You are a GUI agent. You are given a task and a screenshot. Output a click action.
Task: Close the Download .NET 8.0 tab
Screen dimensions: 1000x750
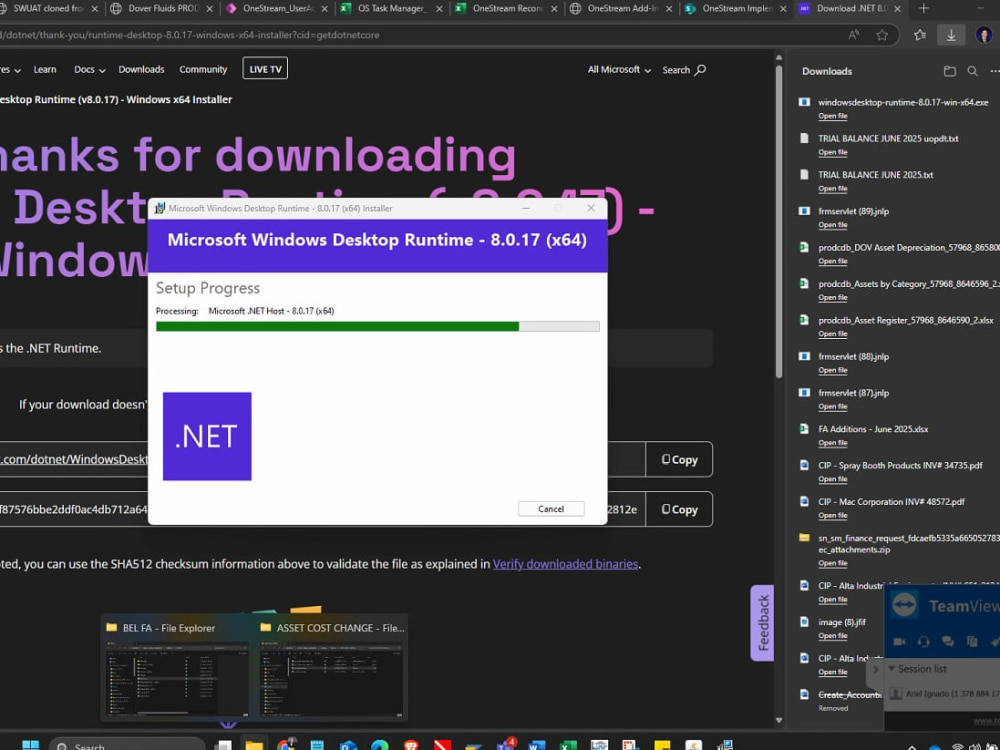[897, 9]
